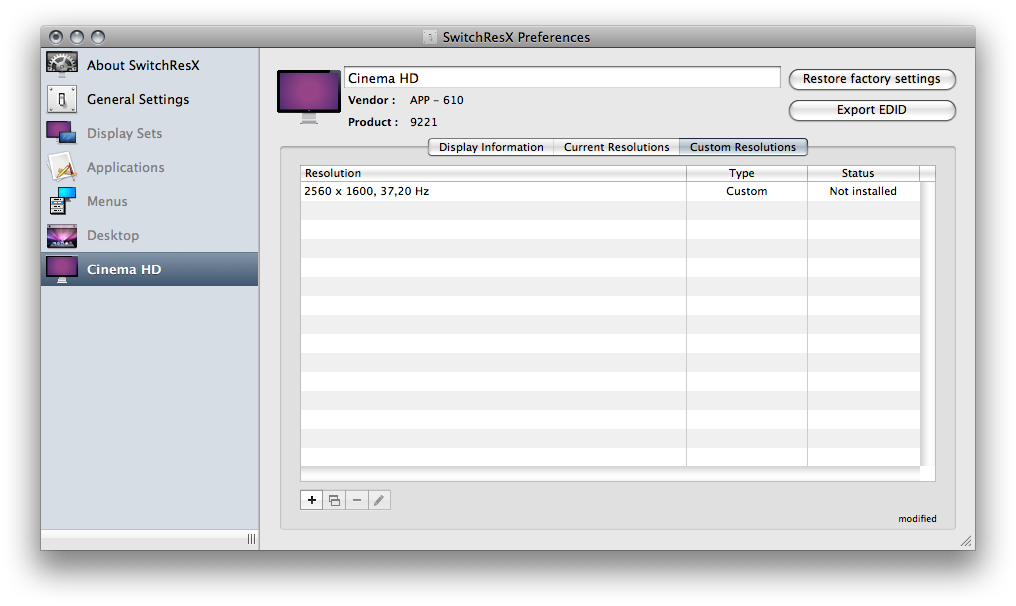1016x606 pixels.
Task: Click the Applications icon in sidebar
Action: coord(62,167)
